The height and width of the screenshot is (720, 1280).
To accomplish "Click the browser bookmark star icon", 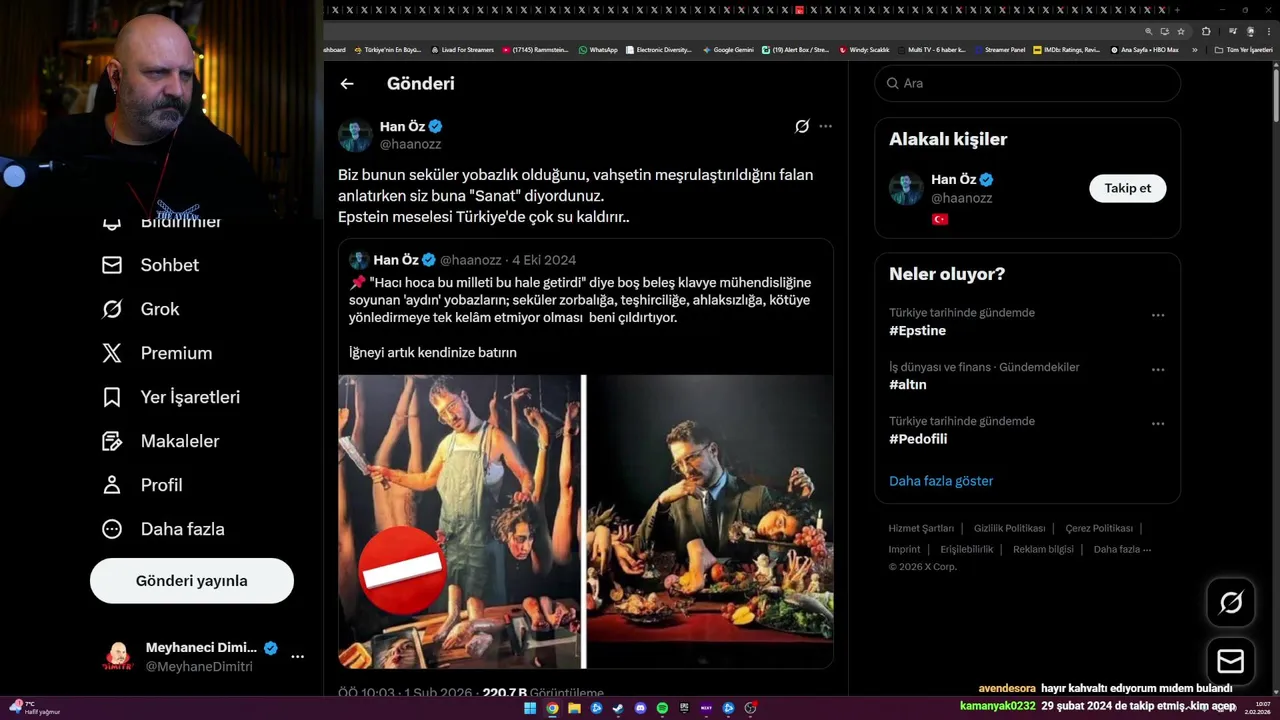I will click(1181, 31).
